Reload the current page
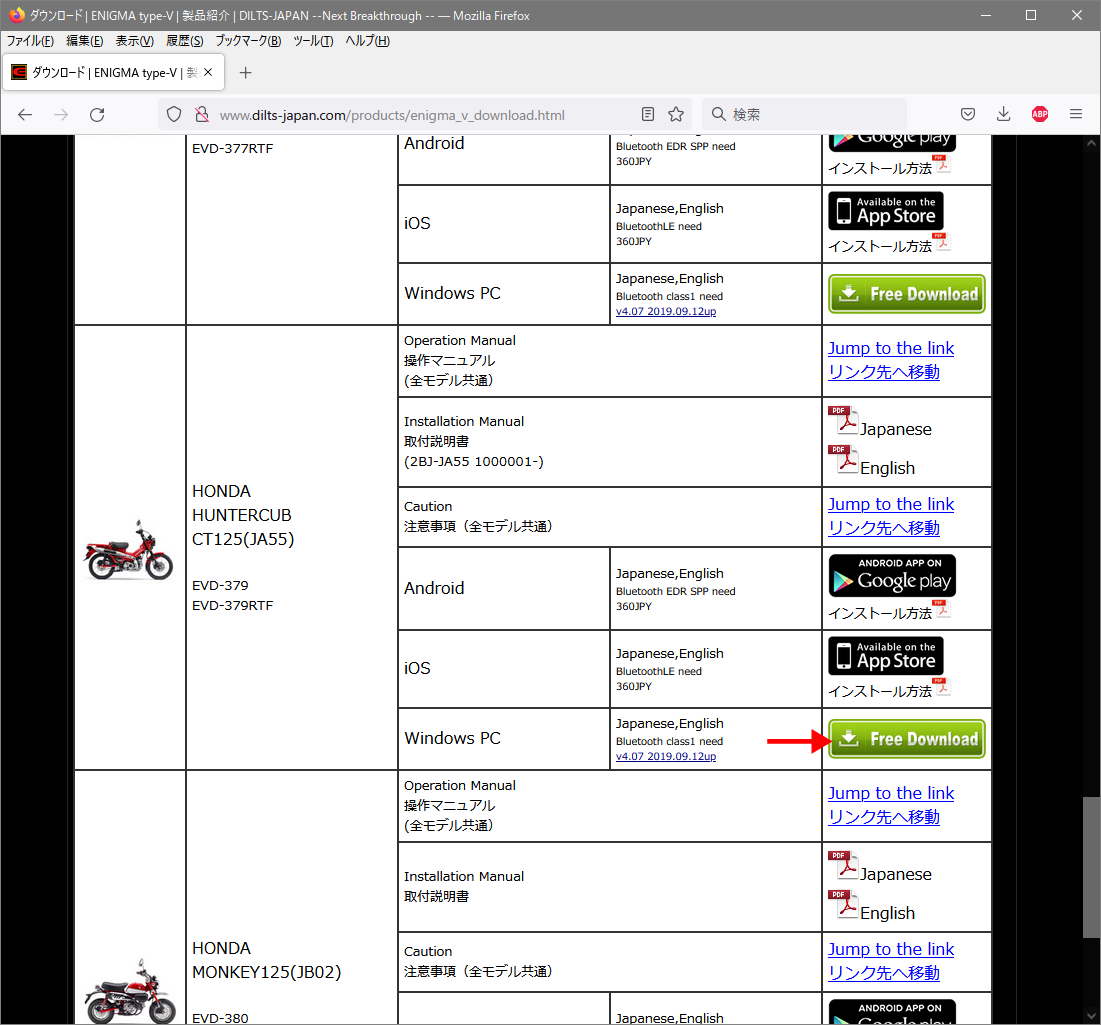This screenshot has width=1101, height=1025. 97,114
